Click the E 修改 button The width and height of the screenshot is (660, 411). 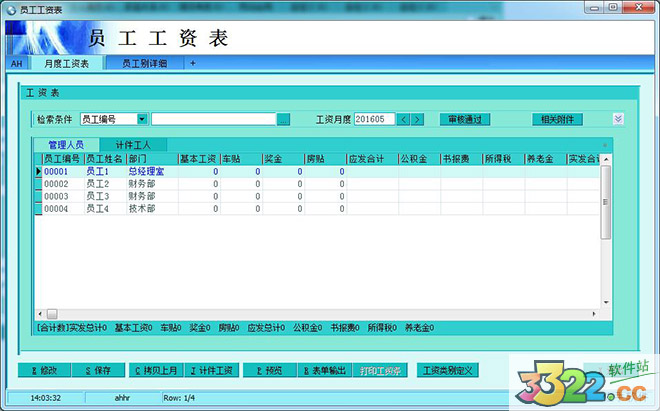click(45, 370)
